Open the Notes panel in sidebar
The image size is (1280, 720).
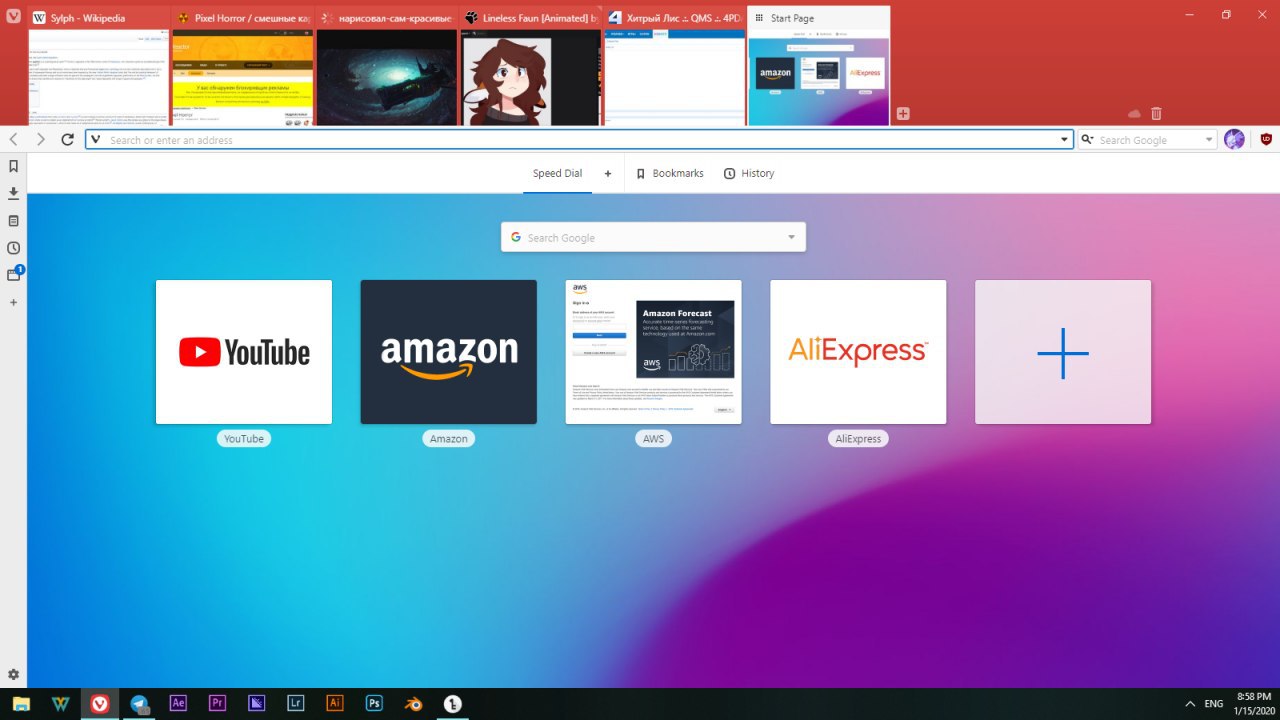point(13,220)
